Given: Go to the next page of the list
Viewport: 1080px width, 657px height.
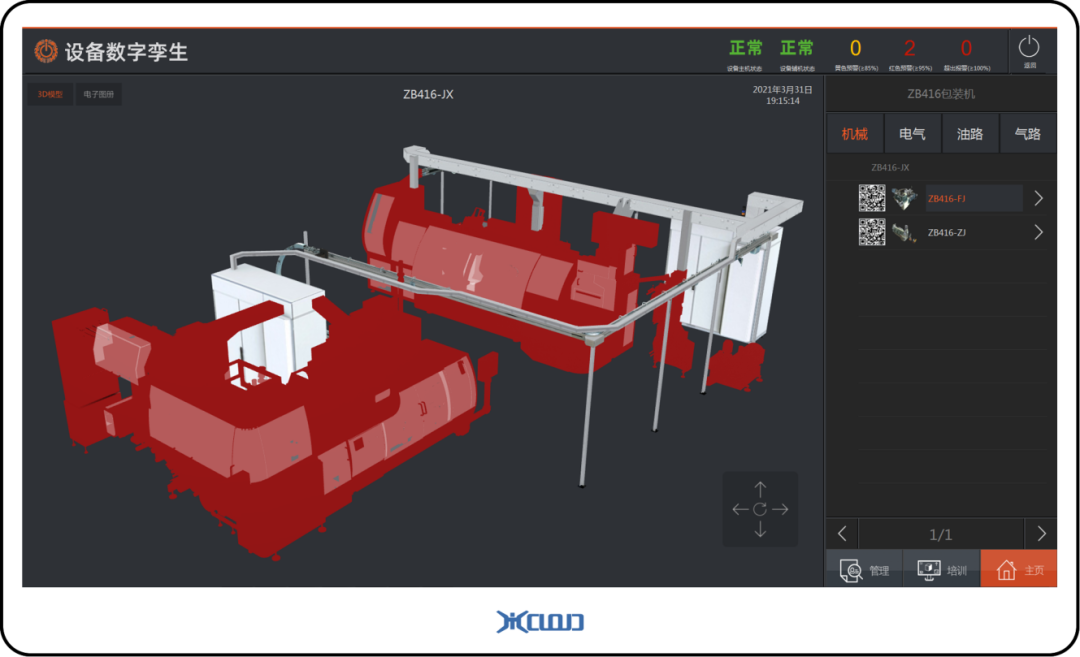Looking at the screenshot, I should [1041, 534].
